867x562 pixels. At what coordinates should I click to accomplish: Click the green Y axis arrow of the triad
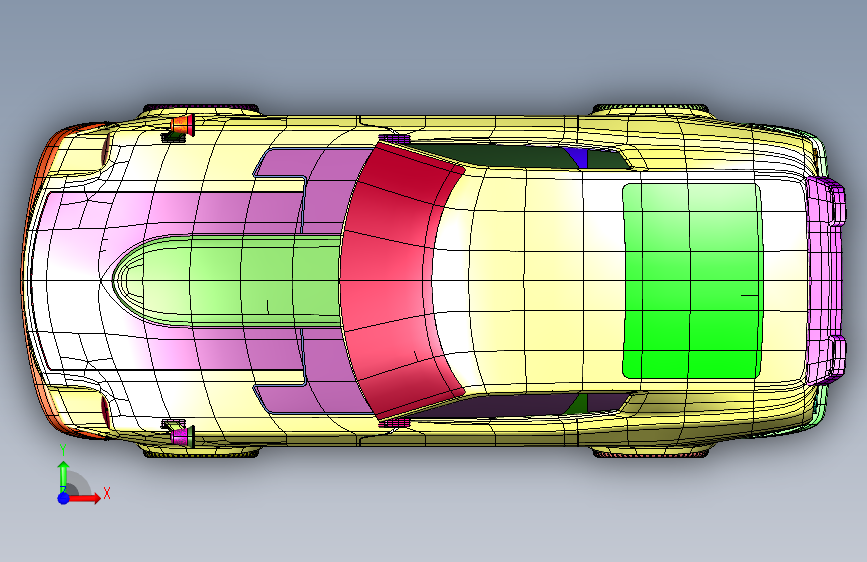tap(63, 475)
